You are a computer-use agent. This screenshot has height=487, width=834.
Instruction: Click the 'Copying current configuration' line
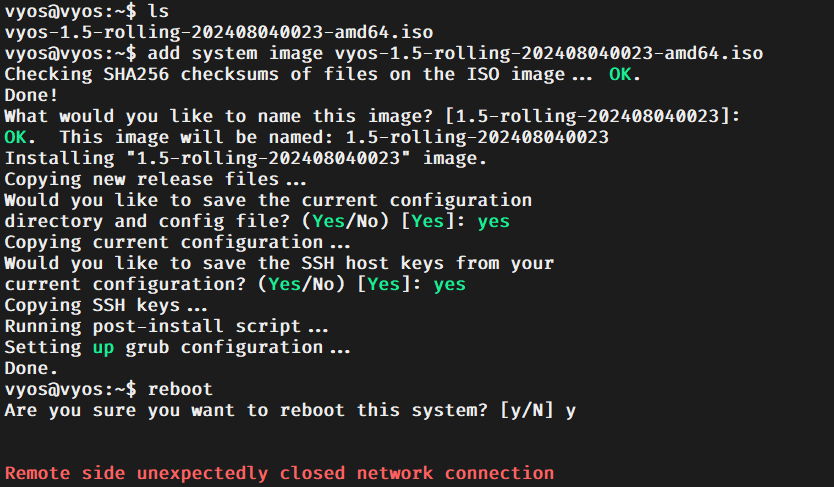point(177,242)
